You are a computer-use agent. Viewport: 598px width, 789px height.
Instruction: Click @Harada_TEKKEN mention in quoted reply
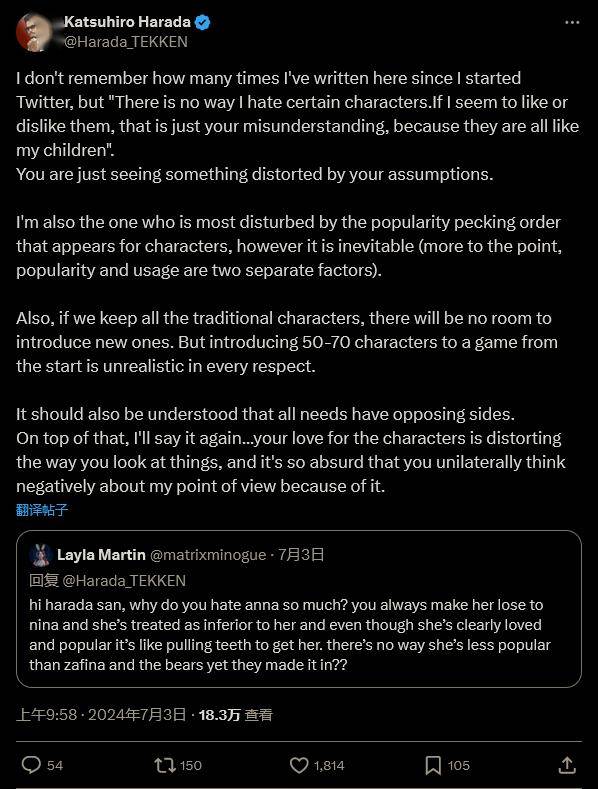tap(124, 581)
